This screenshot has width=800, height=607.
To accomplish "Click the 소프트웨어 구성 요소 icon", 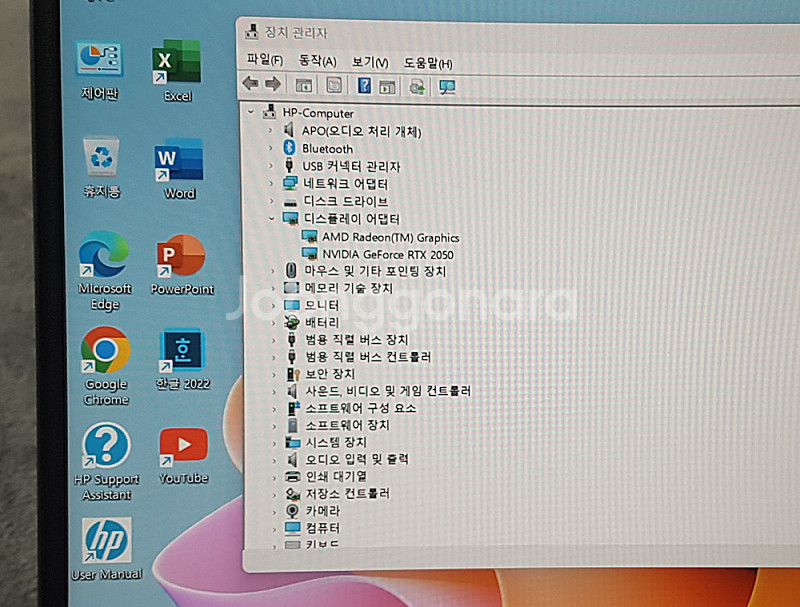I will click(293, 408).
